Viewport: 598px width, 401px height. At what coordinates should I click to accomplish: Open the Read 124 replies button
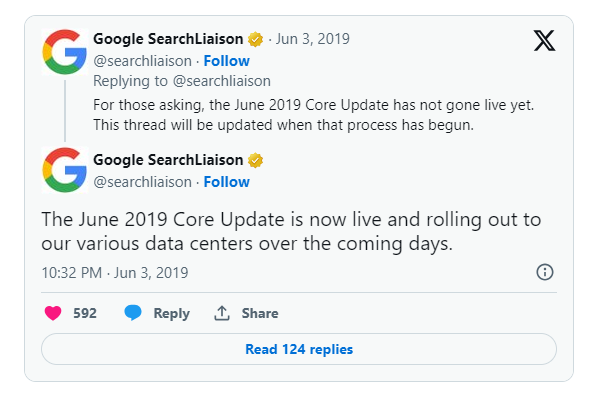coord(299,349)
